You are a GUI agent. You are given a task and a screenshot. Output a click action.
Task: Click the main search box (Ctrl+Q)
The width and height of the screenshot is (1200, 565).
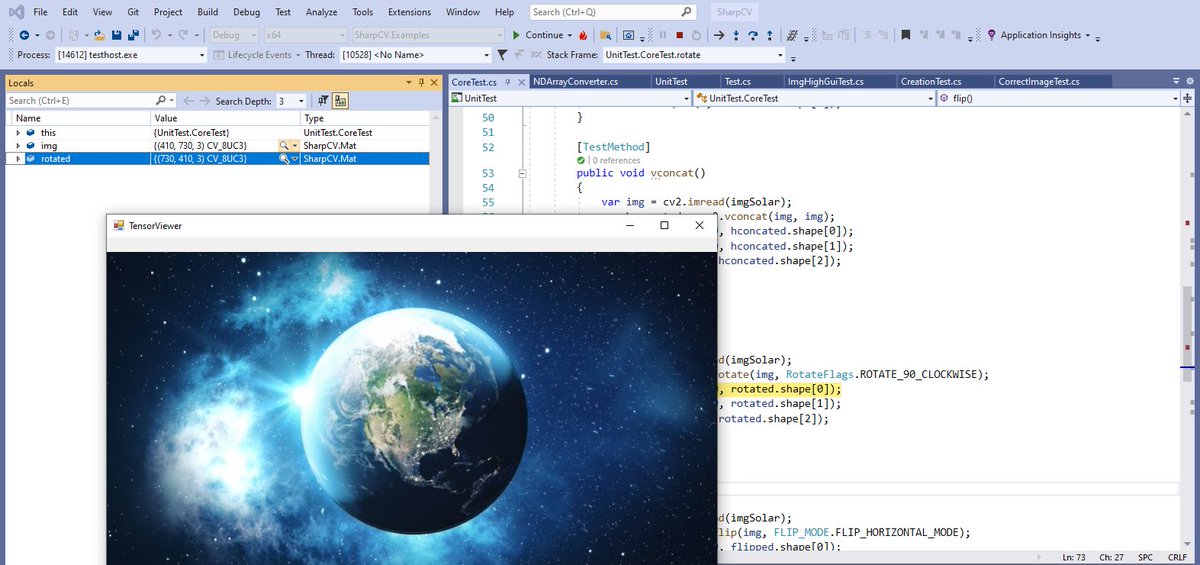click(612, 12)
